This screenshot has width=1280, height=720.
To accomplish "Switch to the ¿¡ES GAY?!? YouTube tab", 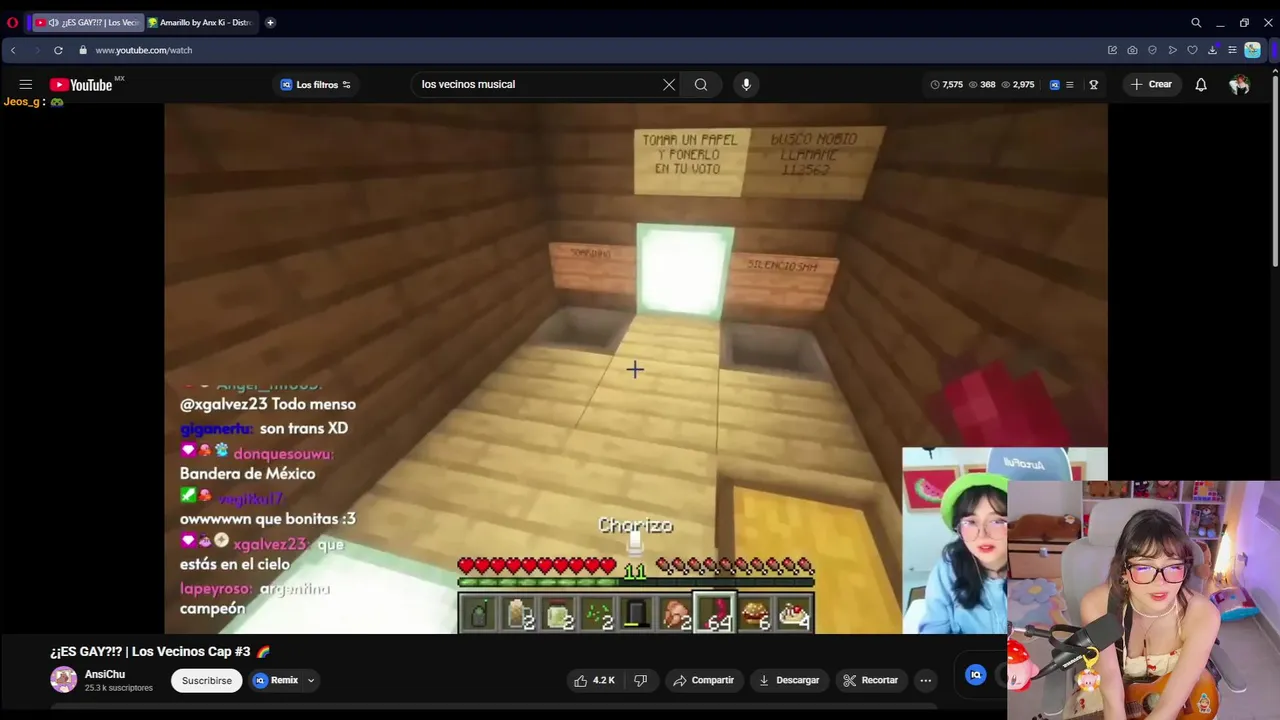I will pyautogui.click(x=87, y=22).
